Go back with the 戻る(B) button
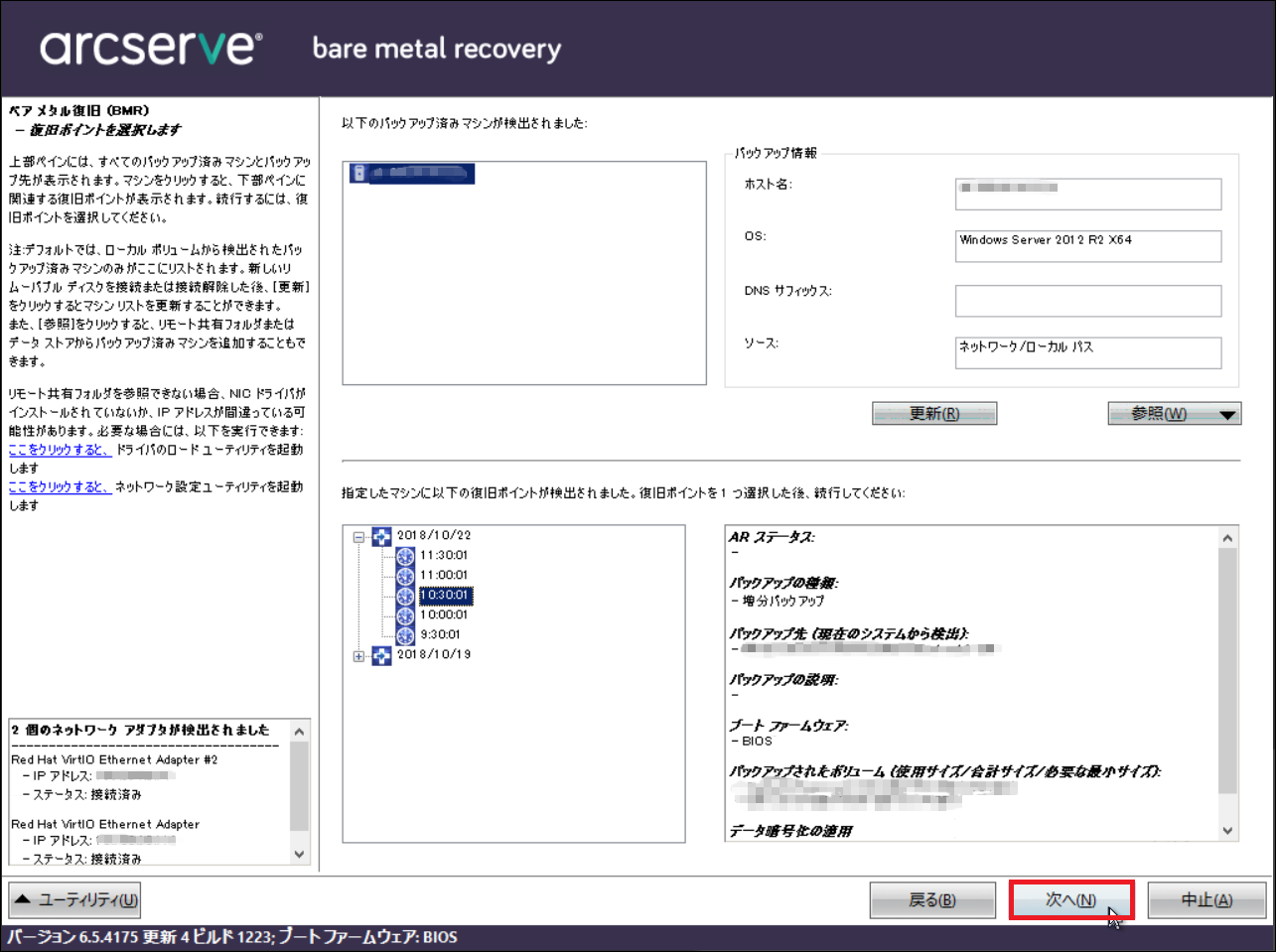 pos(932,900)
